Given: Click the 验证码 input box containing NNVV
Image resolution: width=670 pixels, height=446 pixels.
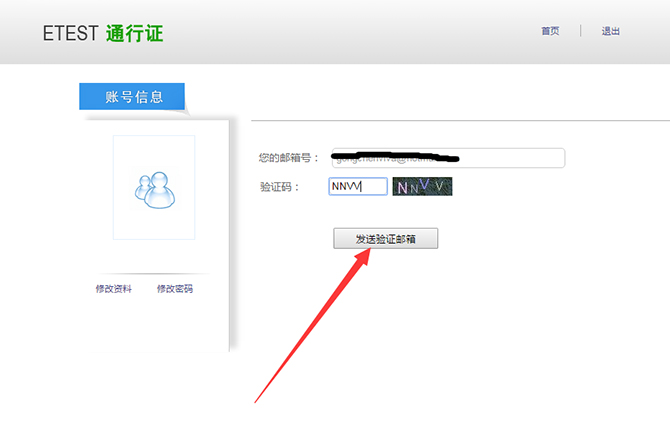Looking at the screenshot, I should click(x=357, y=186).
